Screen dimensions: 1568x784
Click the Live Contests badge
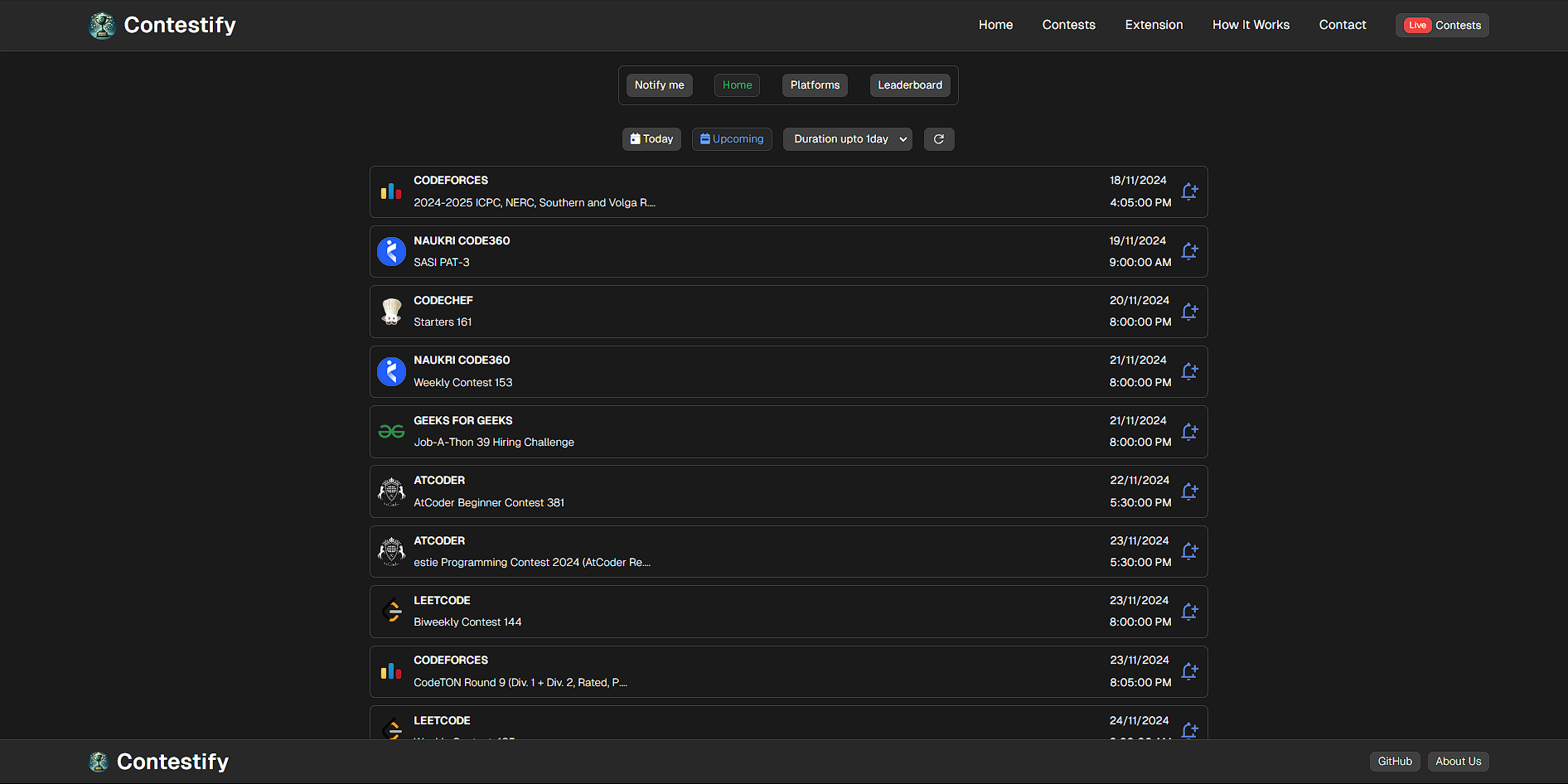[1441, 25]
